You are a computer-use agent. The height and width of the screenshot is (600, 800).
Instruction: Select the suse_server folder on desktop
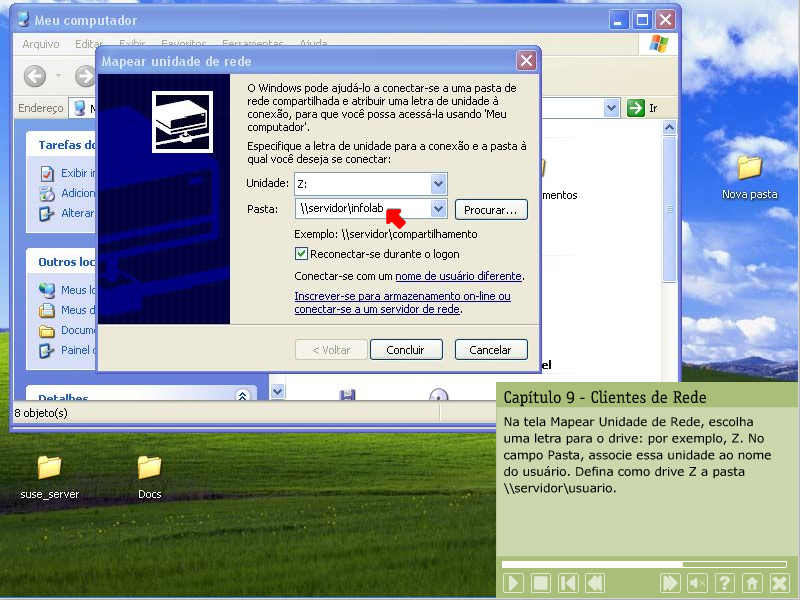click(49, 467)
